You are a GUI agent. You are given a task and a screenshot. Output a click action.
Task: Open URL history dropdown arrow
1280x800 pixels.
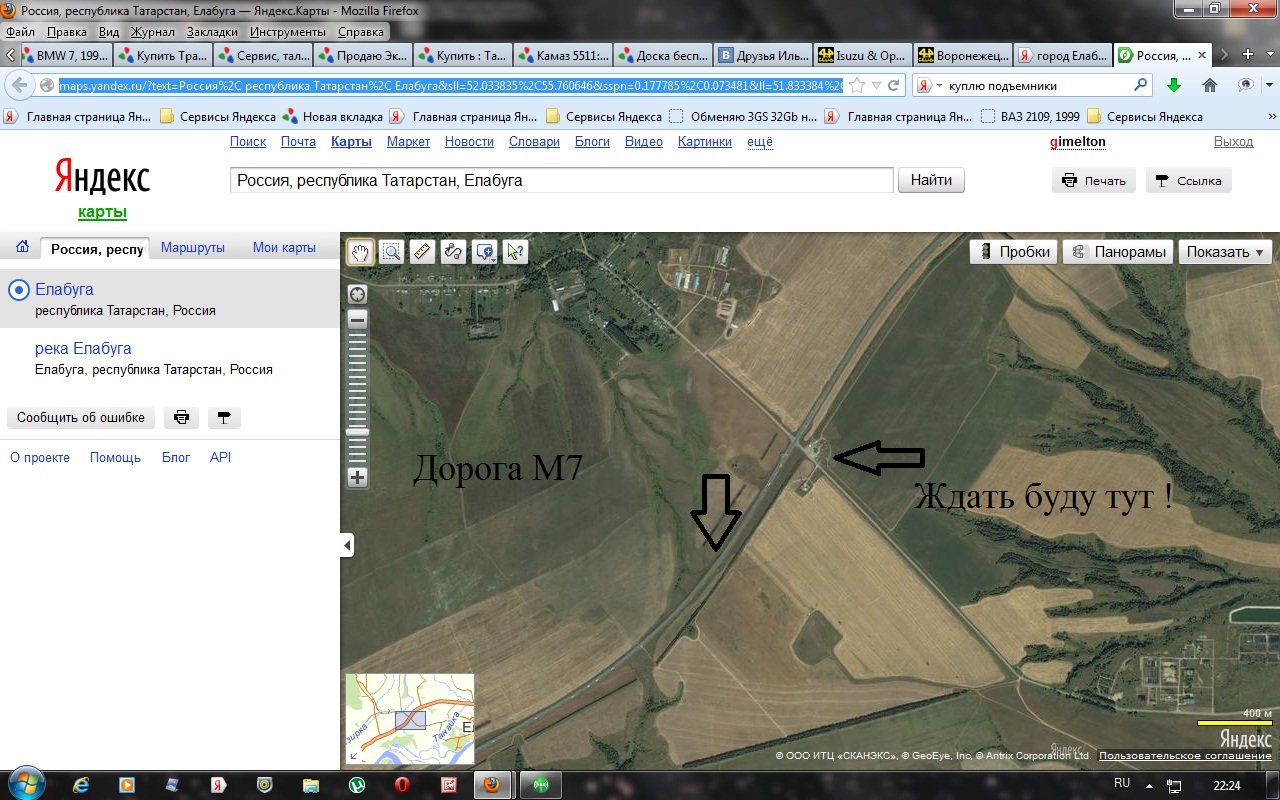[876, 86]
